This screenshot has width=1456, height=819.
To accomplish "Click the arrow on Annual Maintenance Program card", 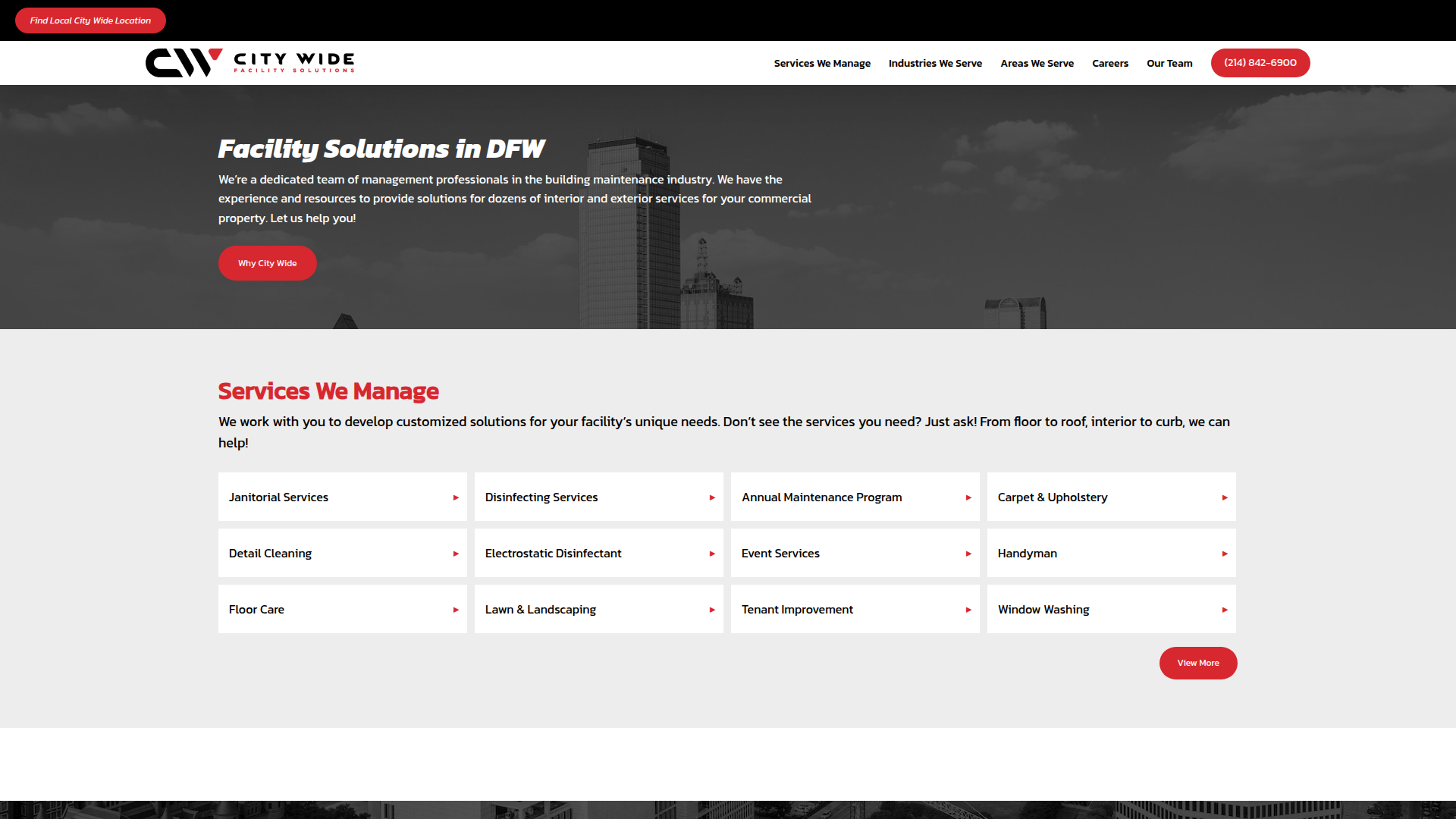I will pyautogui.click(x=968, y=497).
